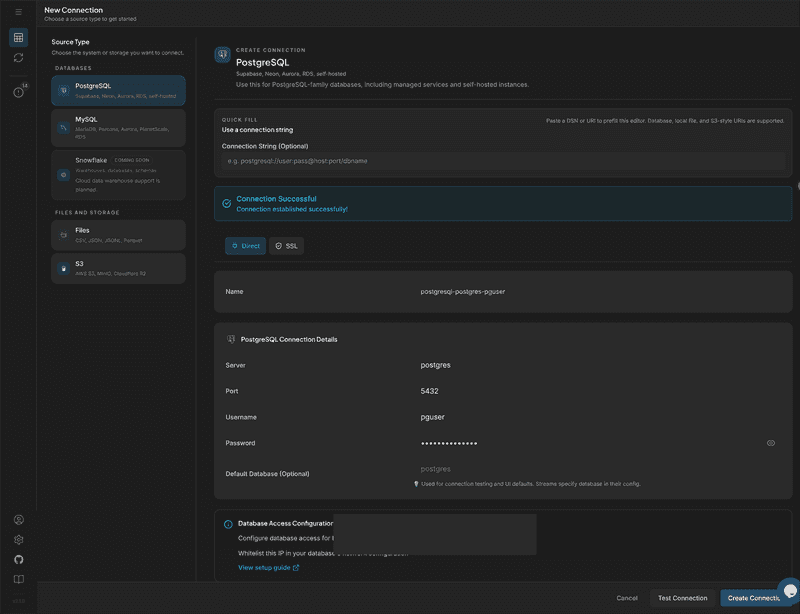The height and width of the screenshot is (614, 800).
Task: Click the MySQL source icon
Action: (64, 128)
